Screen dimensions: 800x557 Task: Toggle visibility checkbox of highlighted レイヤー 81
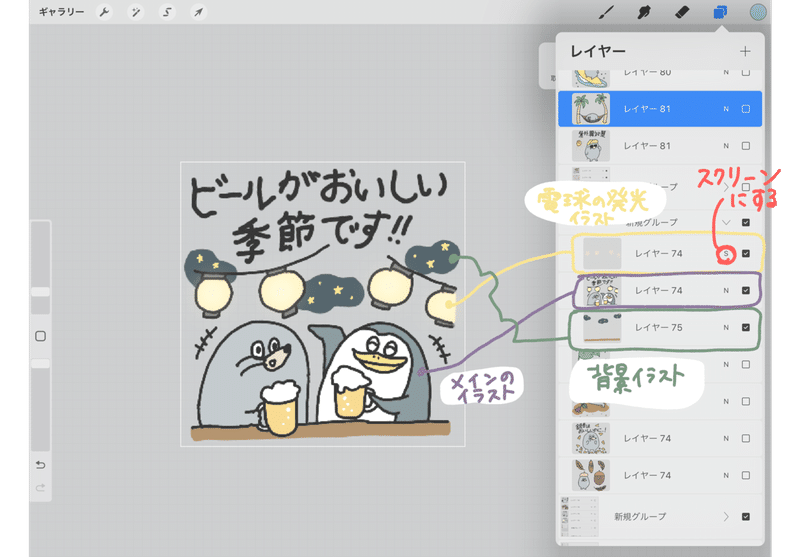746,109
